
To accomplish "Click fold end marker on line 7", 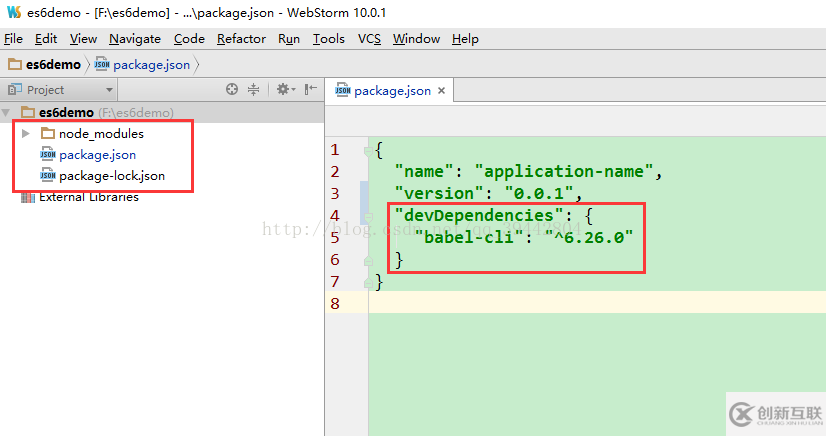I will click(x=368, y=283).
